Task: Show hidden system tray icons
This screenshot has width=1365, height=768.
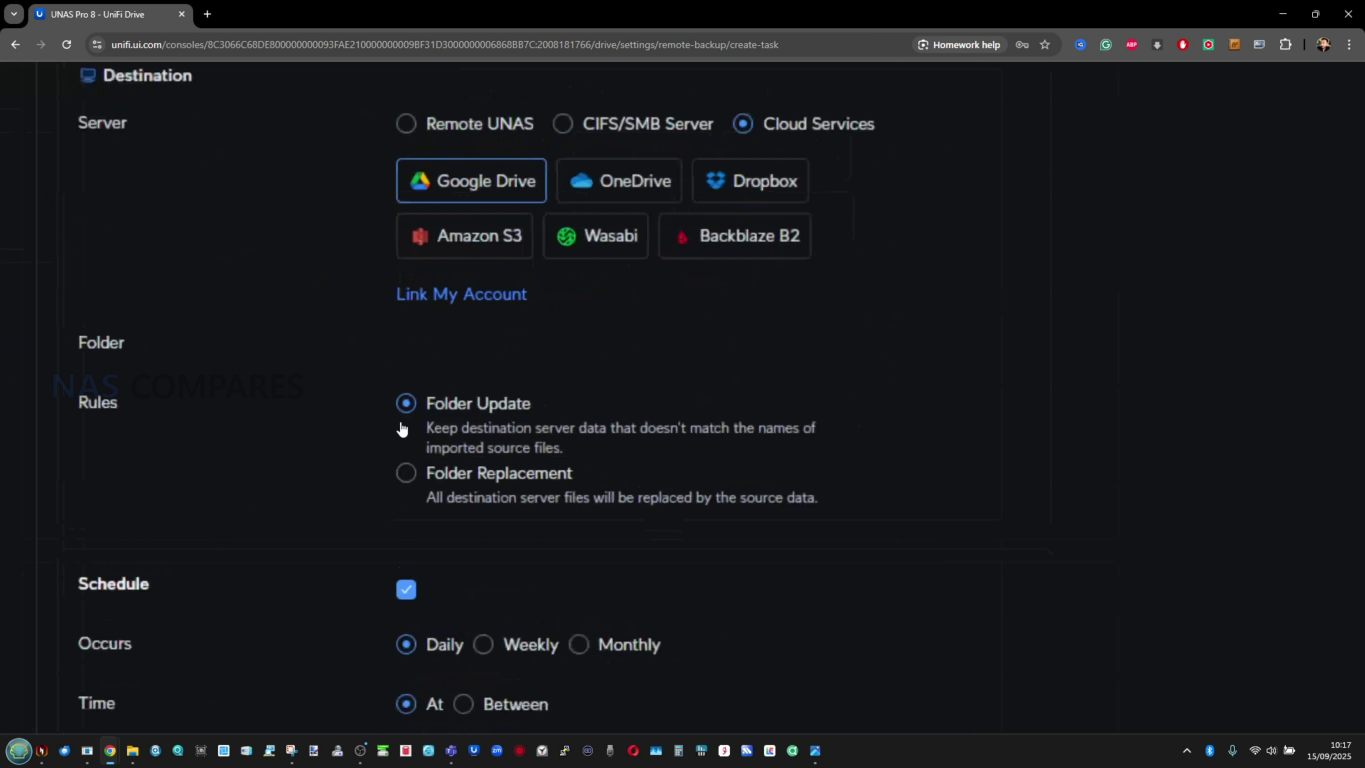Action: pos(1187,751)
